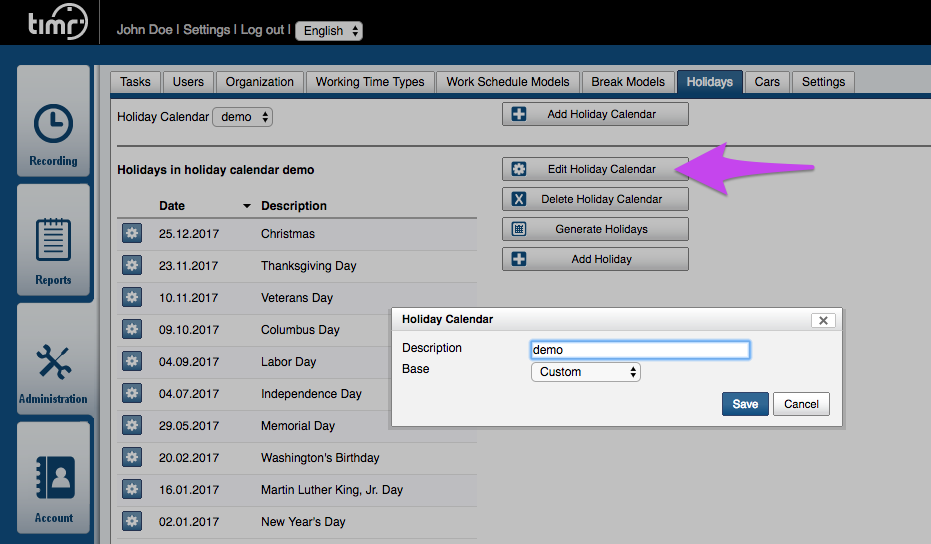Switch to the Working Time Types tab
This screenshot has height=544, width=931.
pyautogui.click(x=370, y=82)
